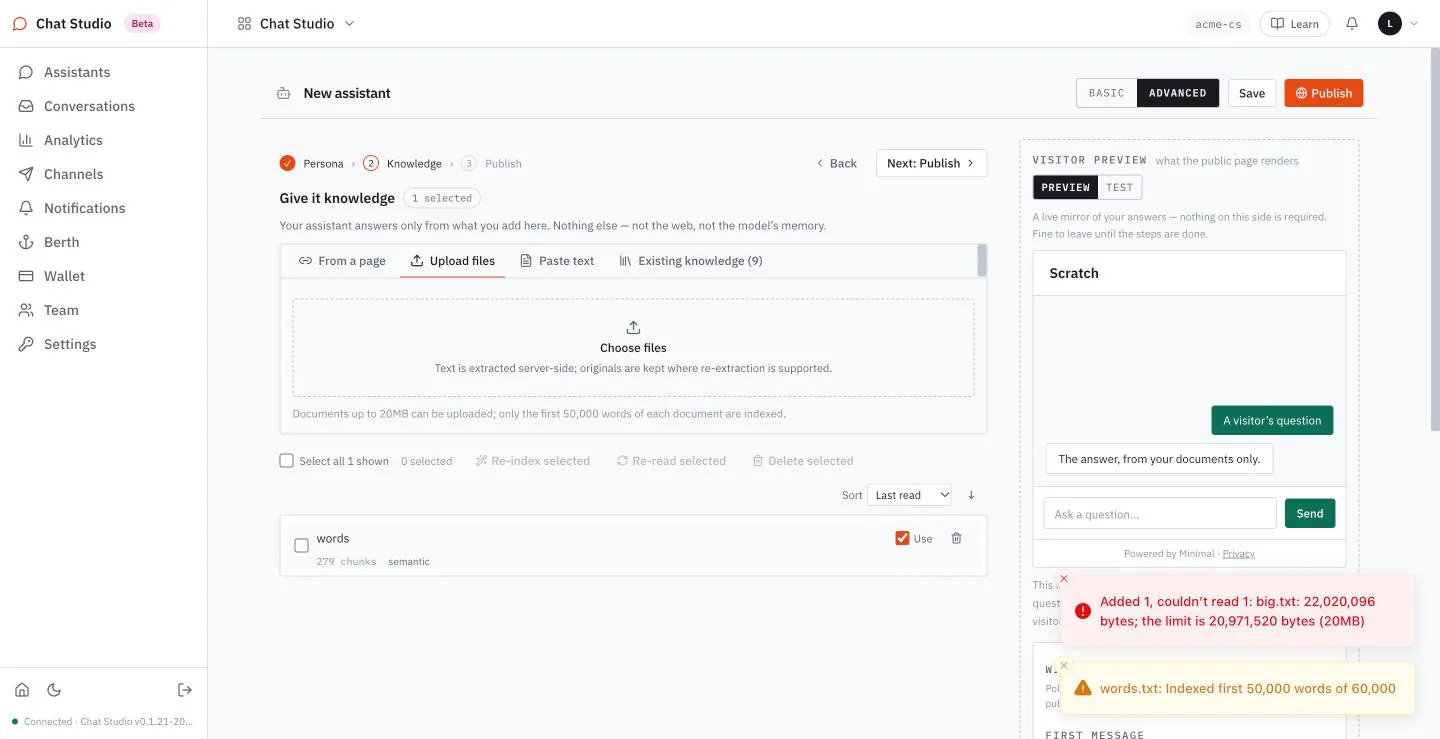Image resolution: width=1440 pixels, height=739 pixels.
Task: Toggle dark mode moon icon
Action: tap(54, 690)
